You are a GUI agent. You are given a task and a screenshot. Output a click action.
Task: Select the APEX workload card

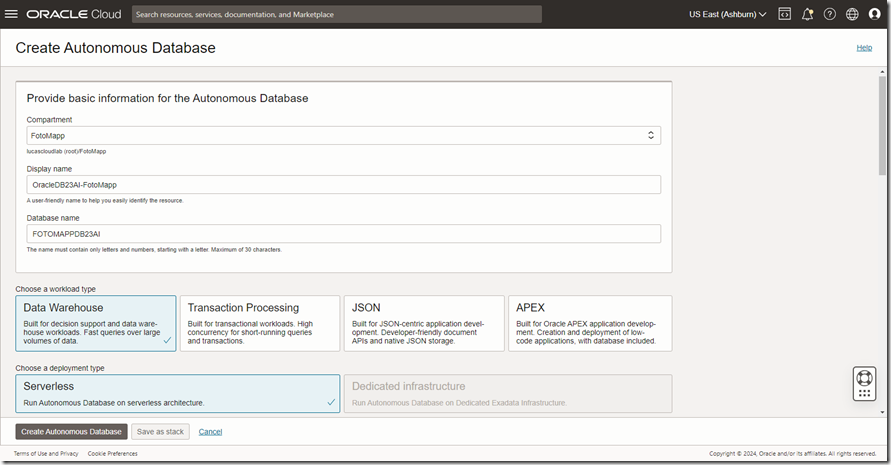pos(589,323)
